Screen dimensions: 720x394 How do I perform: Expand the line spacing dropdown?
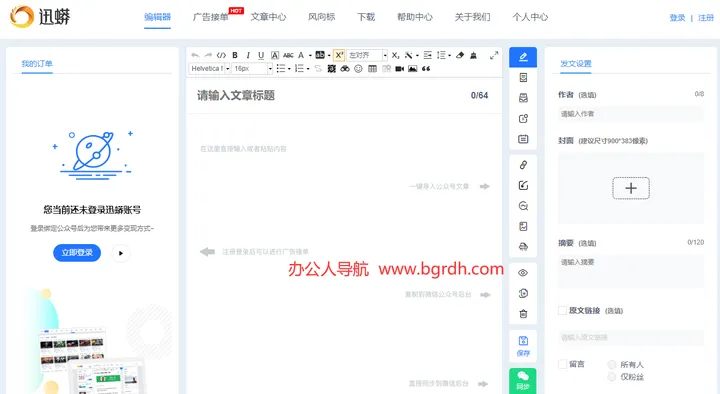click(x=449, y=56)
